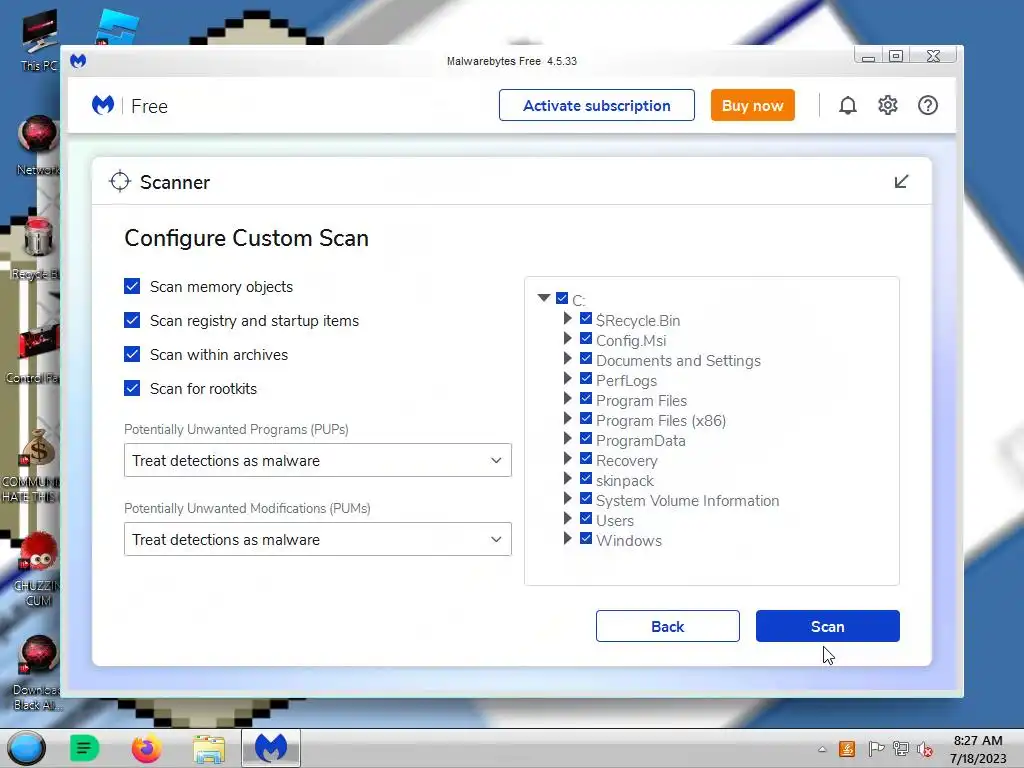Select the CHUZZIN CUM desktop icon

[37, 569]
